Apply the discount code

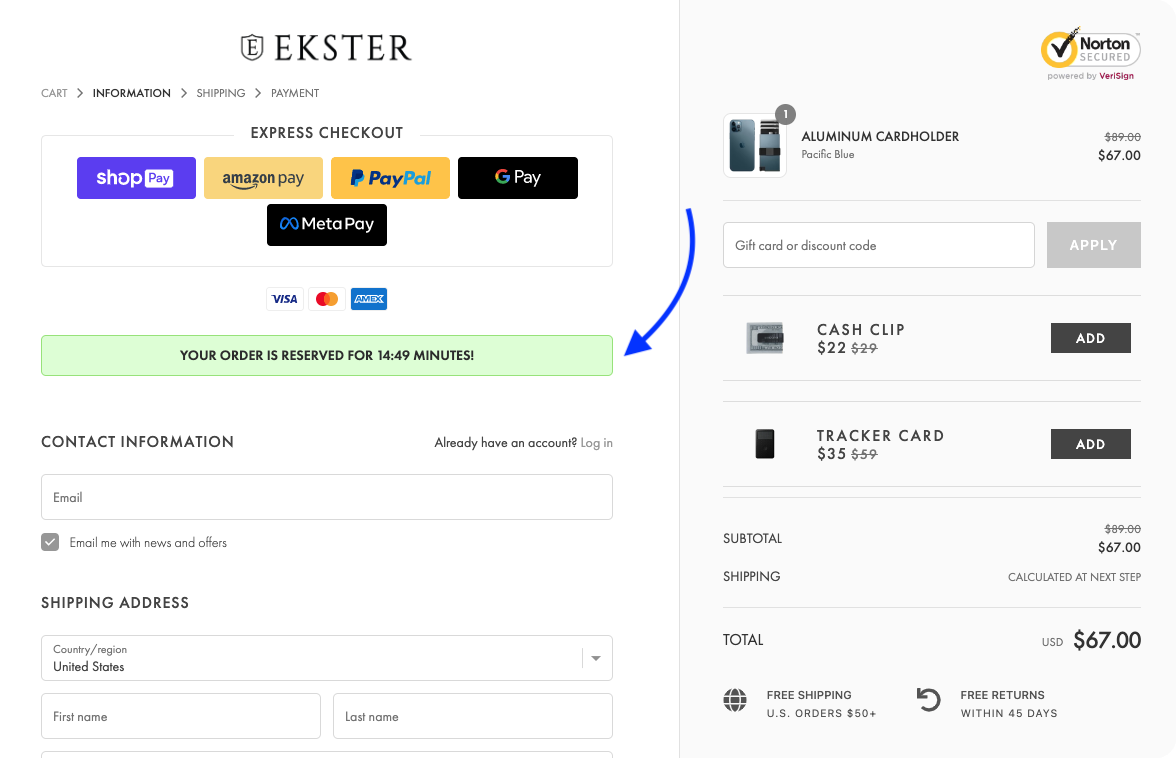(x=1094, y=245)
